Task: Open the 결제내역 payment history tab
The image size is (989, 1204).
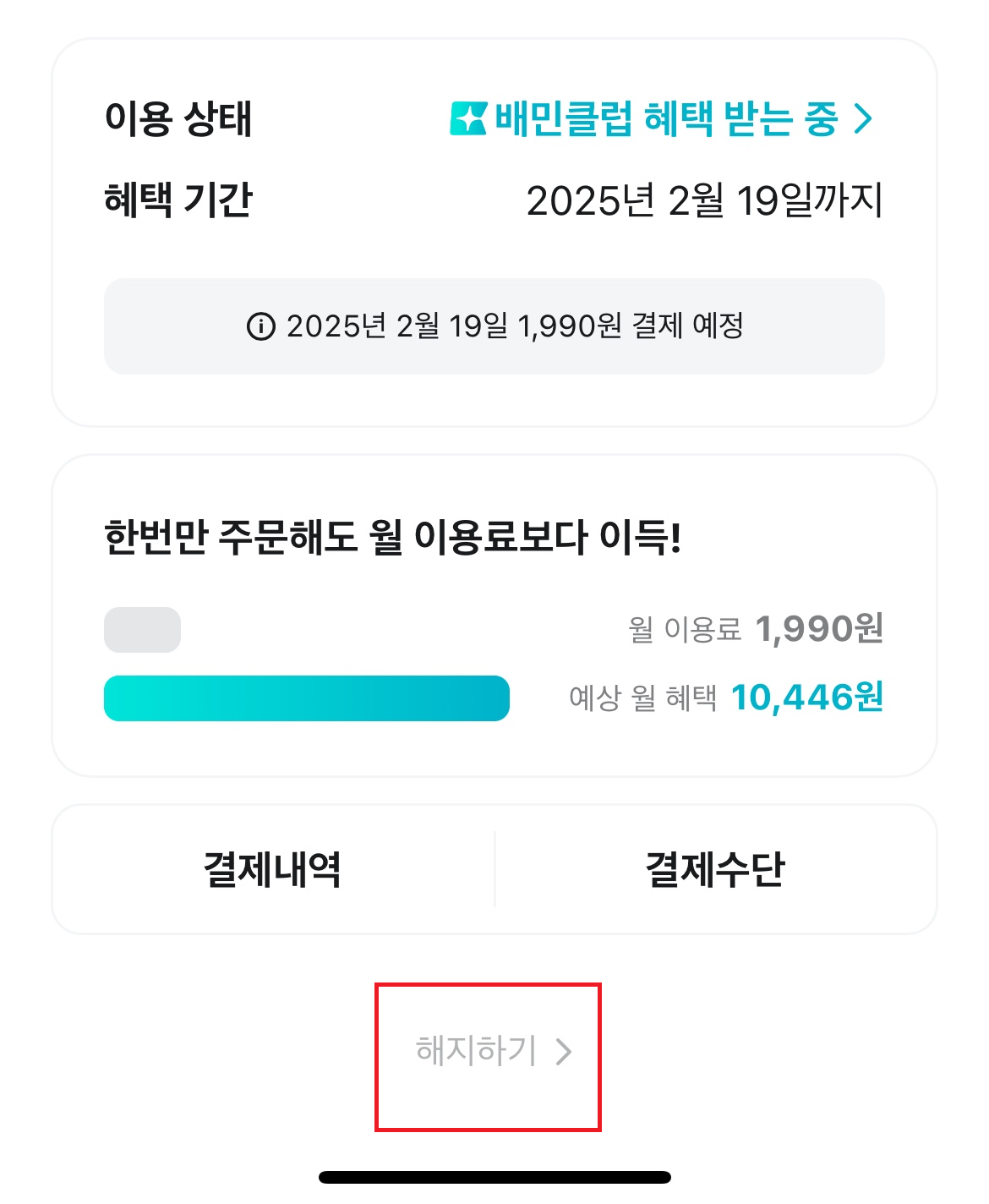Action: 272,869
